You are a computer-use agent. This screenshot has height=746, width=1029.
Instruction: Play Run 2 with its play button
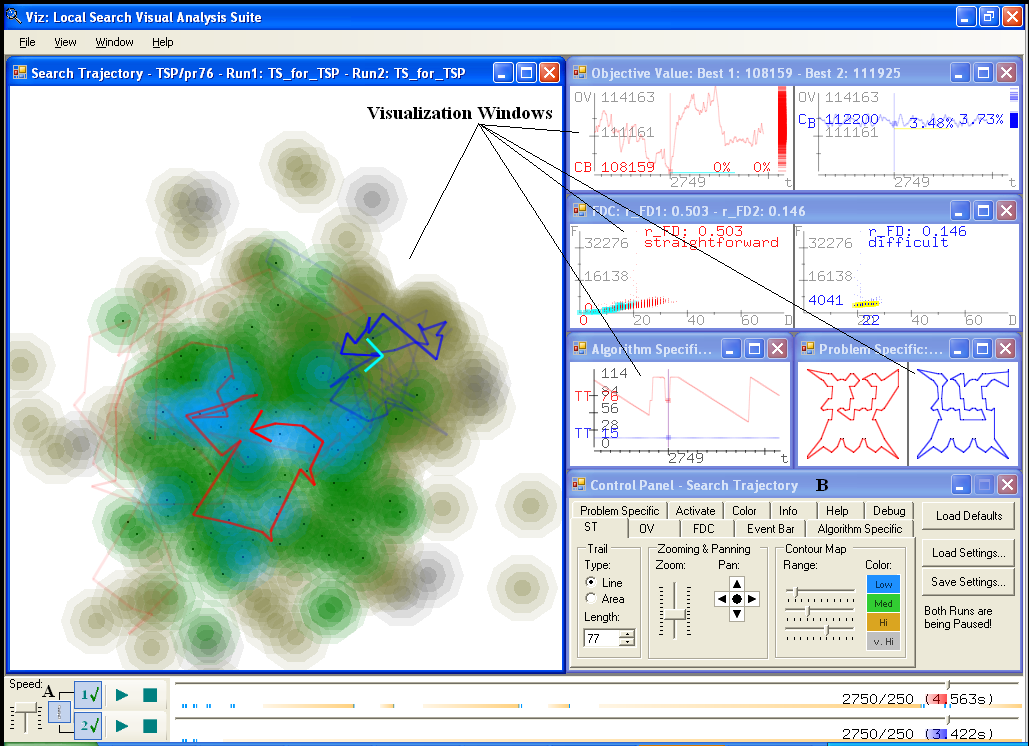pyautogui.click(x=121, y=726)
